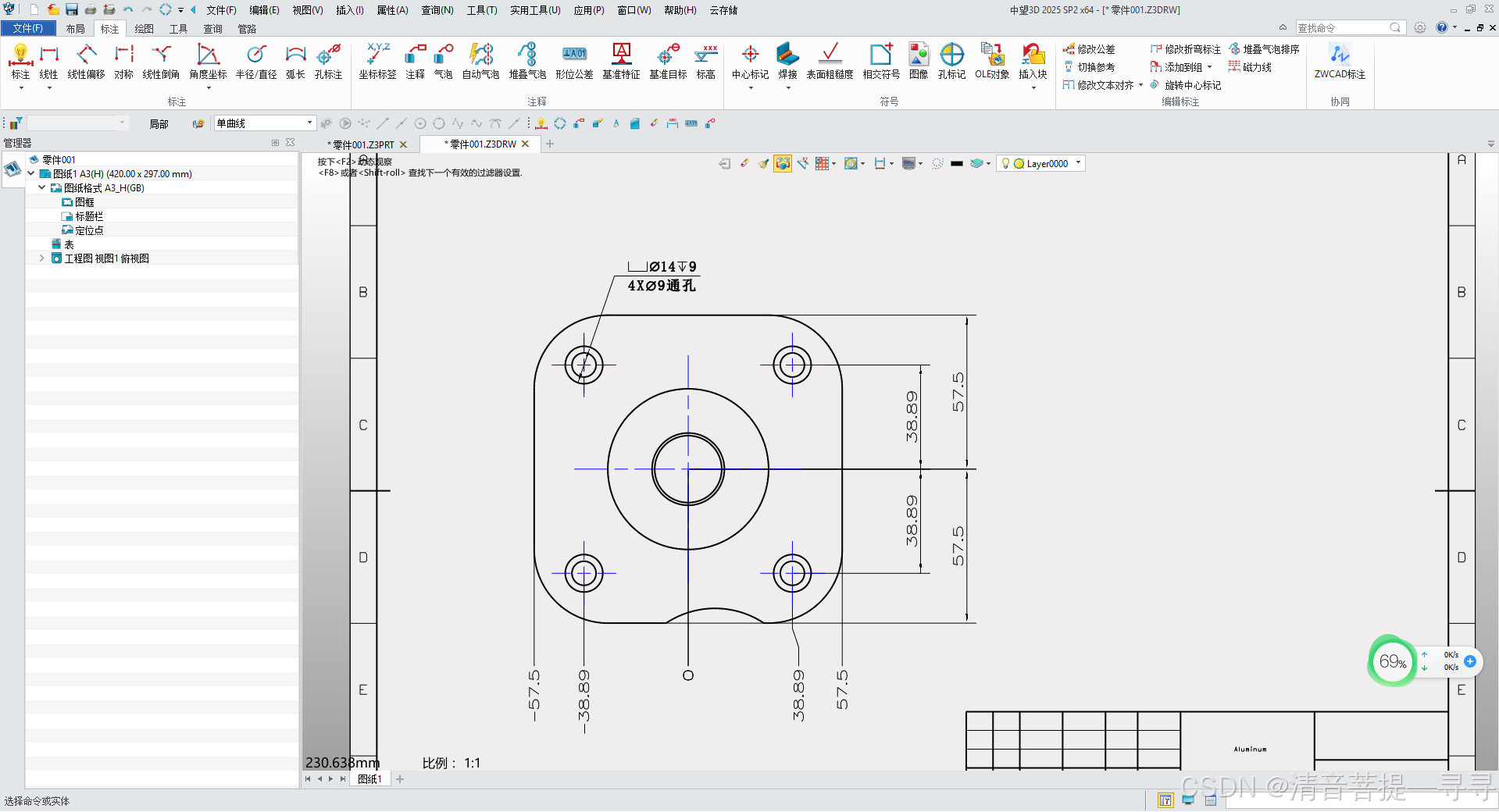Toggle the highlighted view-link icon in the canvas toolbar
The width and height of the screenshot is (1499, 812).
pos(783,163)
